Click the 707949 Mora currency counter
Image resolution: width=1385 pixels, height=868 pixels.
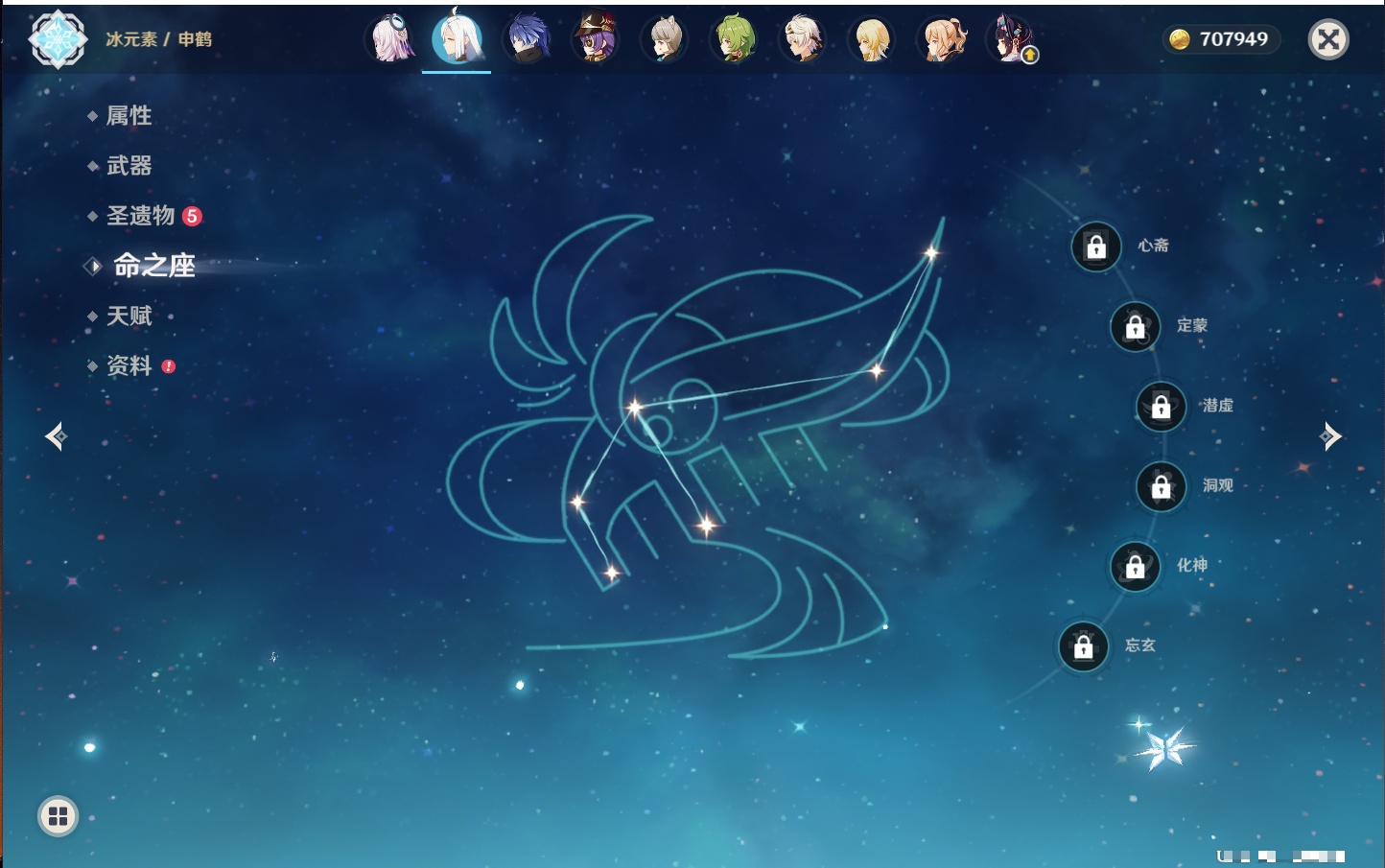(x=1221, y=39)
